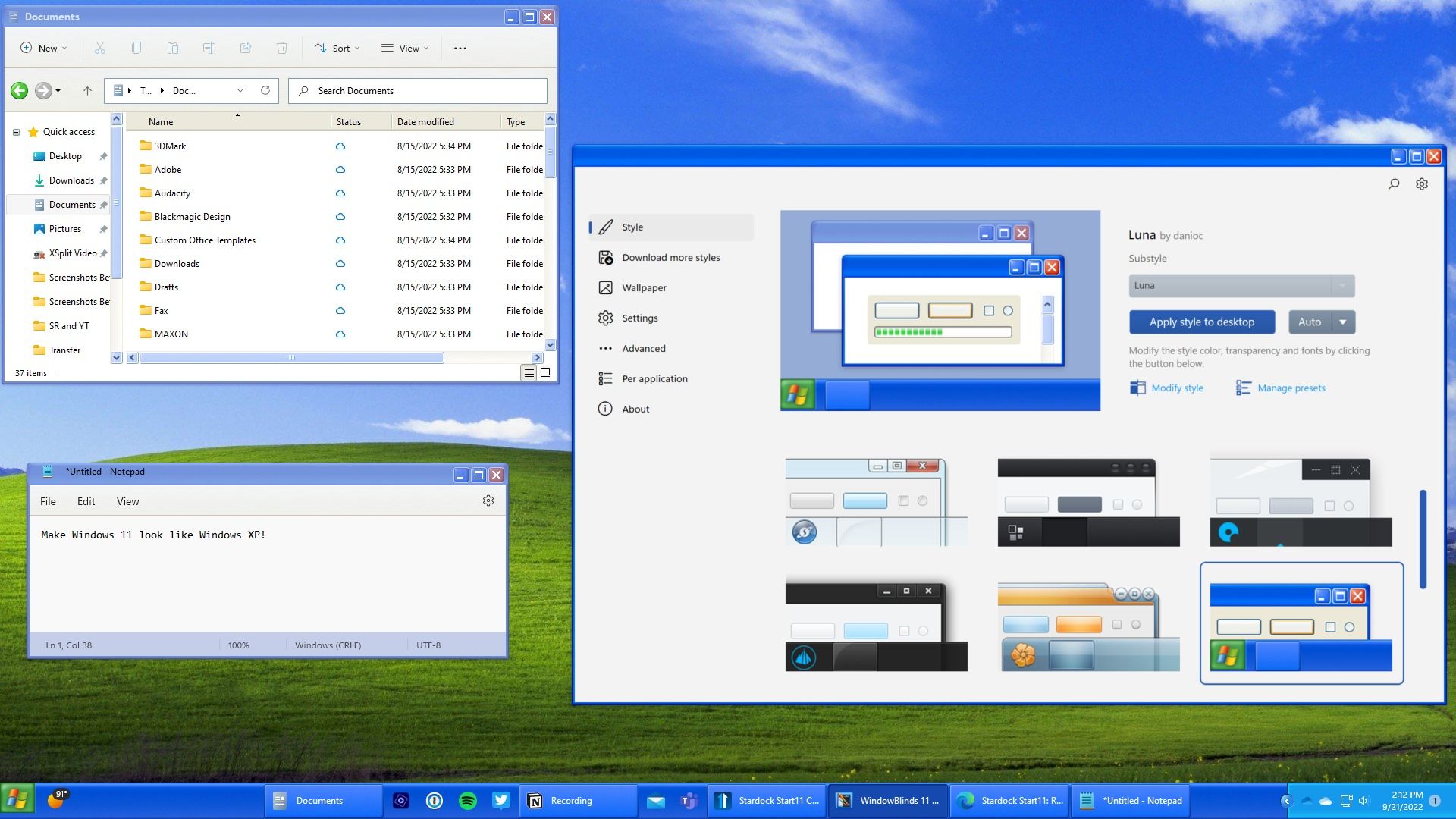Open WindowBlinds settings gear icon
1456x819 pixels.
point(1422,184)
